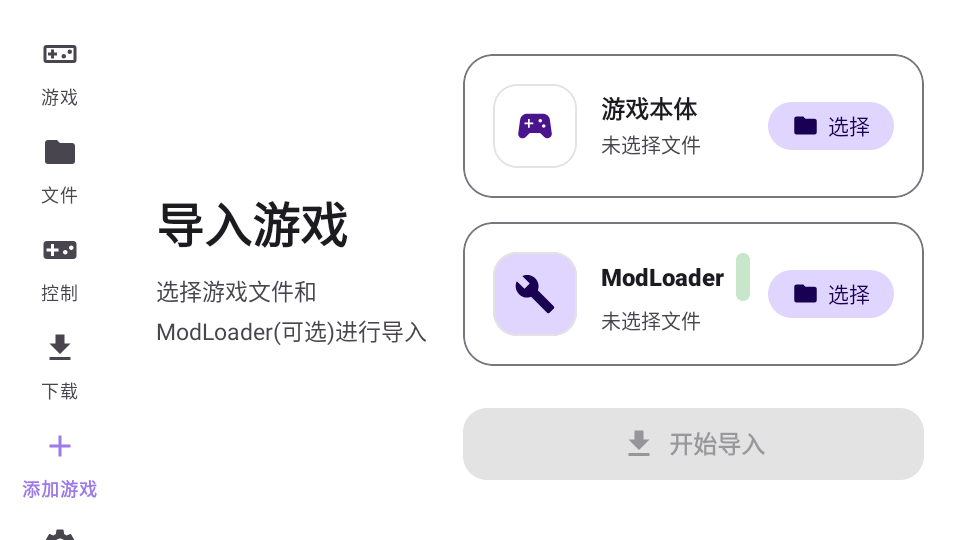The height and width of the screenshot is (540, 960).
Task: Open the 文件 folder icon in sidebar
Action: (59, 152)
